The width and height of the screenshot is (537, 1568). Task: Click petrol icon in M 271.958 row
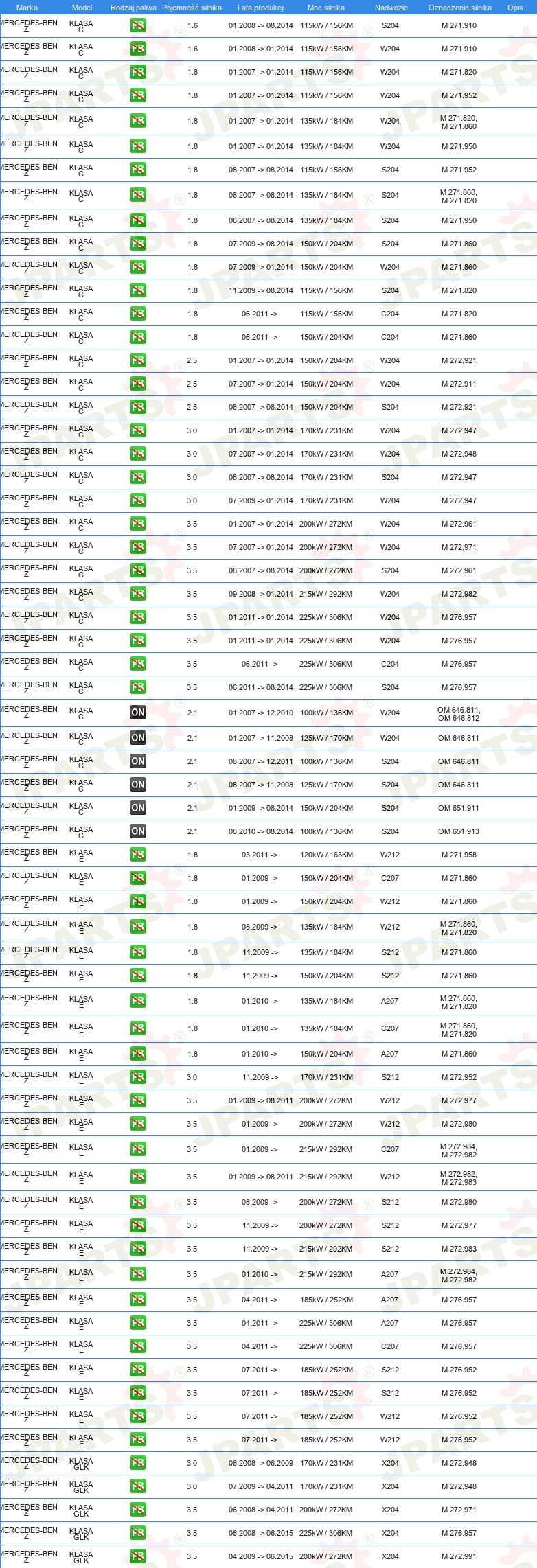coord(137,855)
